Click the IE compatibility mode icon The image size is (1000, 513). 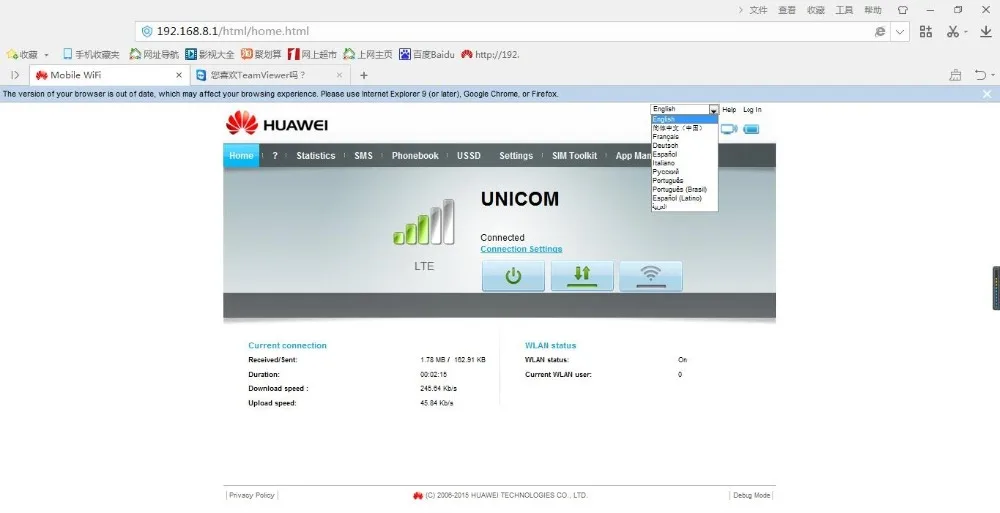click(880, 31)
